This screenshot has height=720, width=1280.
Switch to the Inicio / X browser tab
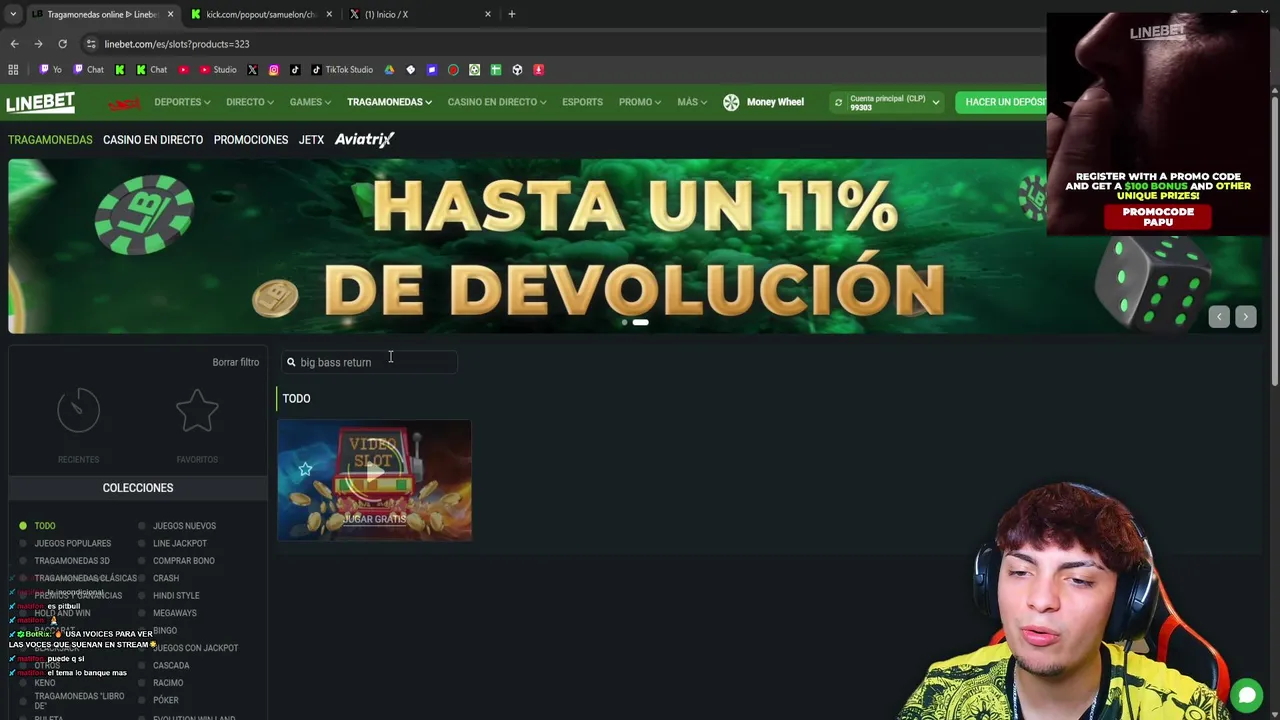pos(420,14)
